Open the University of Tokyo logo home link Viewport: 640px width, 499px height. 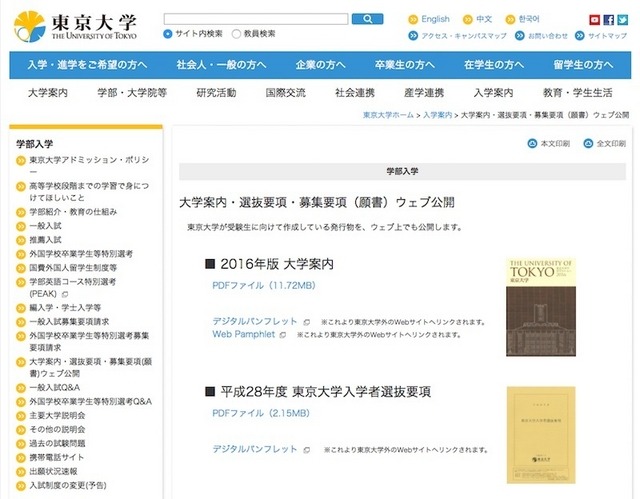[x=76, y=27]
